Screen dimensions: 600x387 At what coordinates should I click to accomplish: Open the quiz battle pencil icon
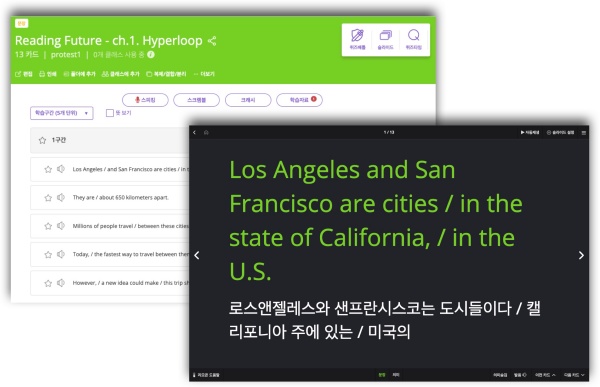[357, 35]
